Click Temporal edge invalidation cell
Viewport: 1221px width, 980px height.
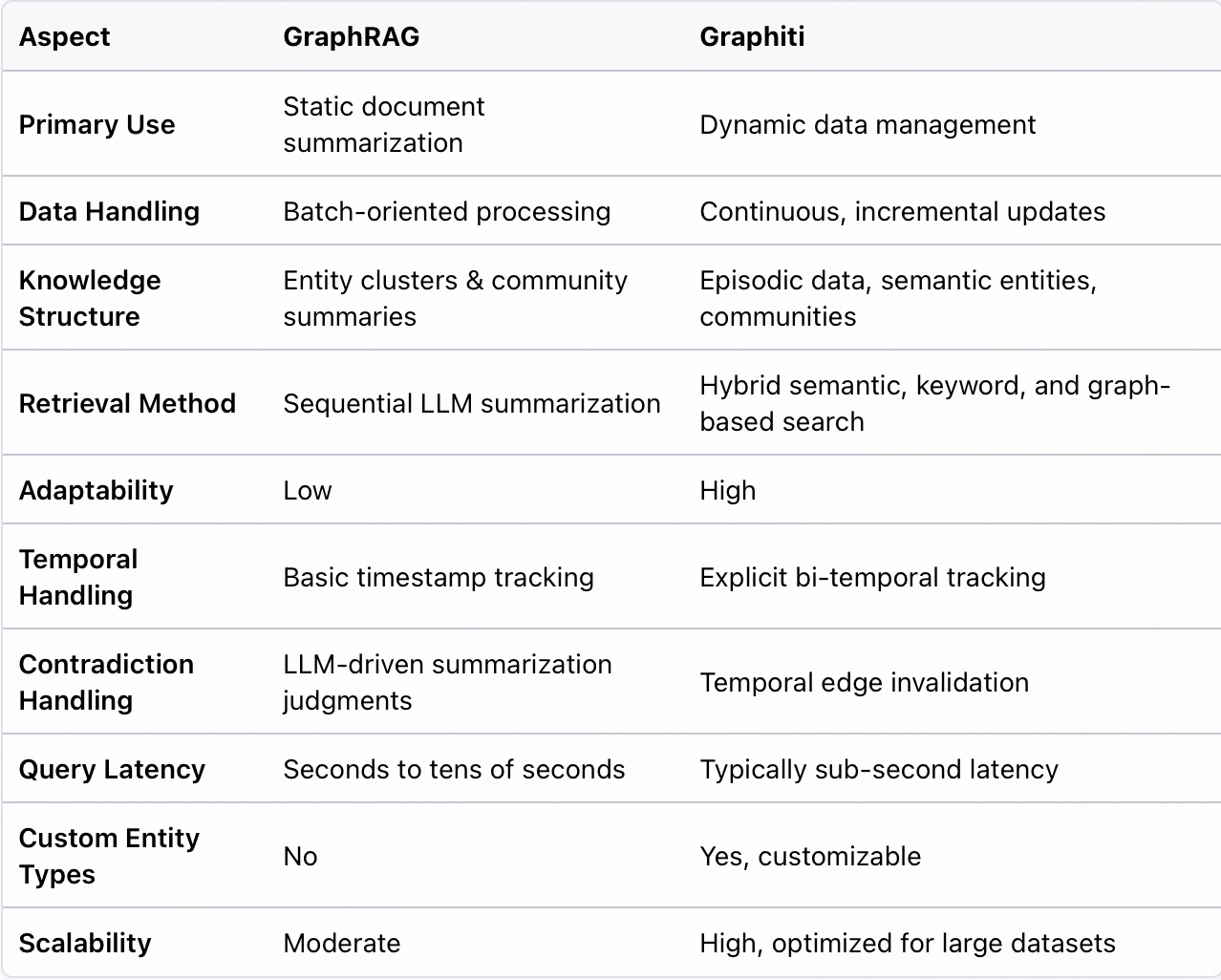[864, 683]
